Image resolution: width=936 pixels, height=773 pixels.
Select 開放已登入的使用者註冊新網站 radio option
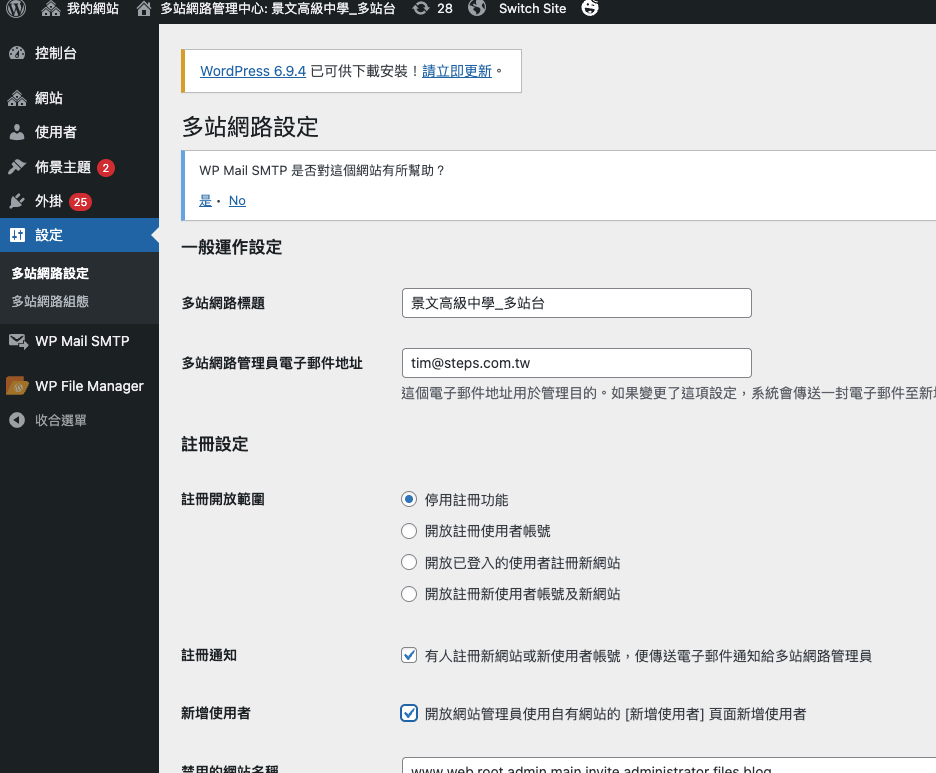pos(409,562)
